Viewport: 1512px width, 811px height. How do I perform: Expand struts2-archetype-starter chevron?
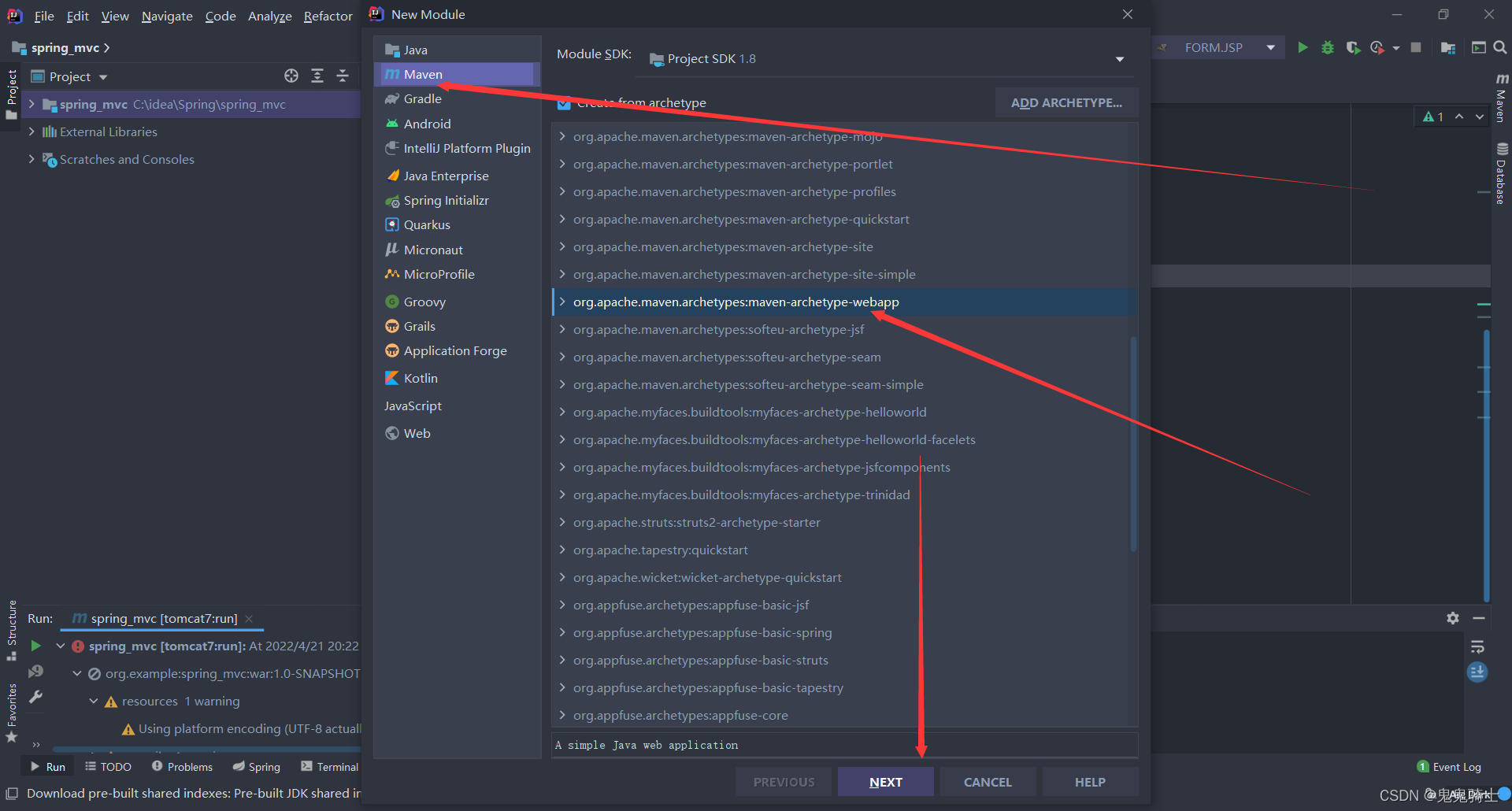click(562, 522)
